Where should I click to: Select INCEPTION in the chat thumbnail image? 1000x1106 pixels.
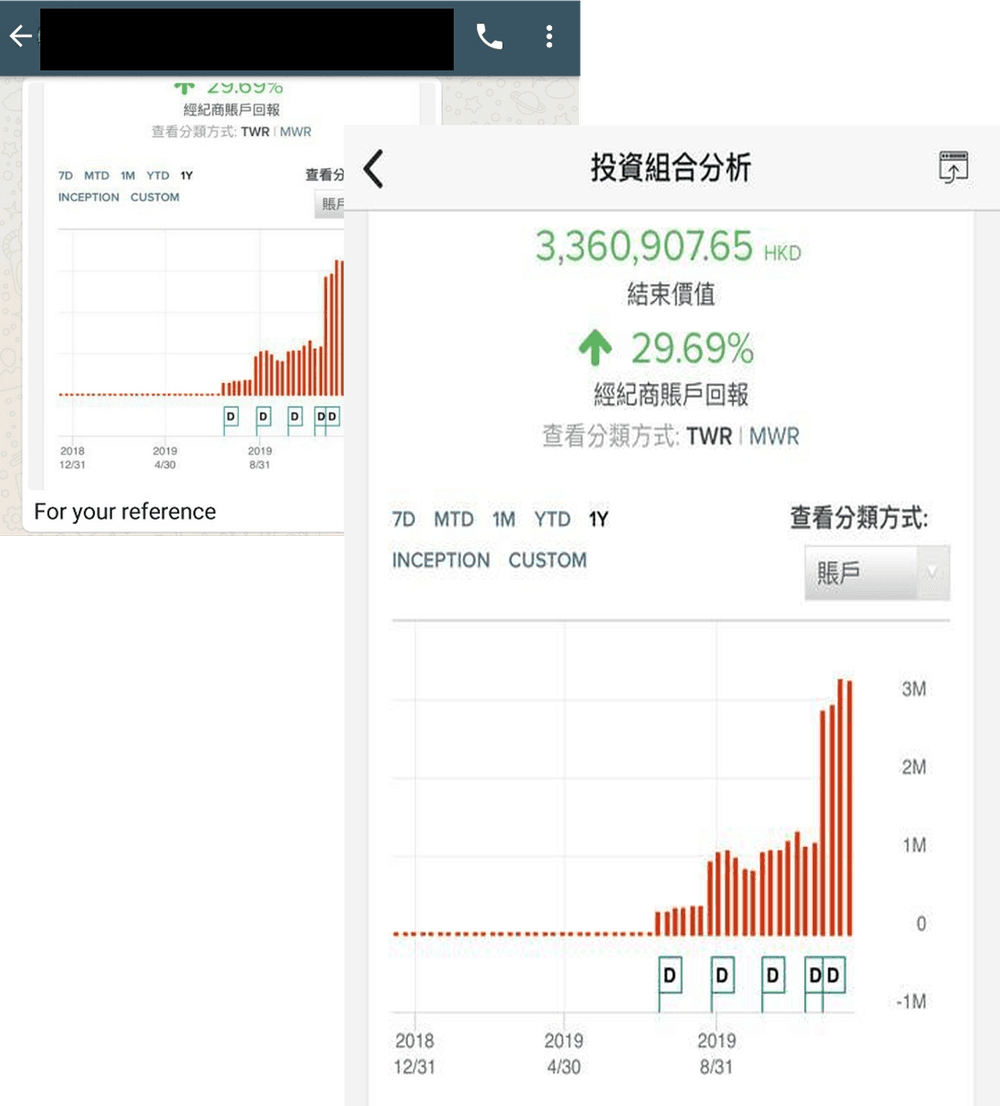coord(89,198)
